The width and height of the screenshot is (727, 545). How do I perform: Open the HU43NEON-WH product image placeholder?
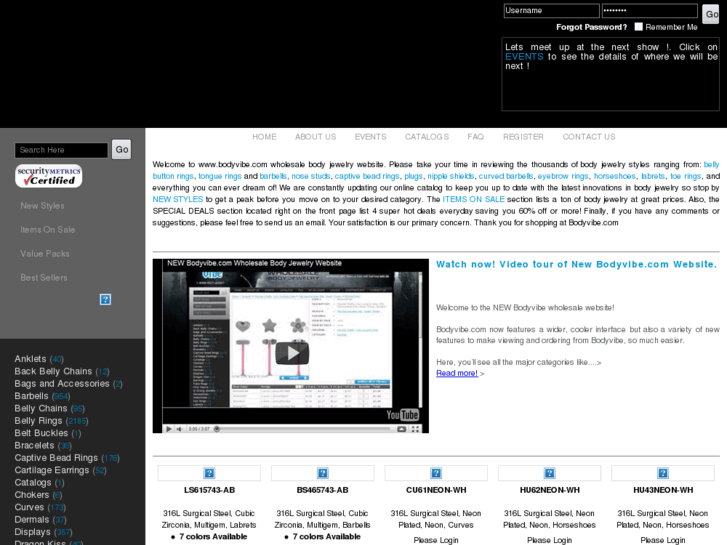663,473
